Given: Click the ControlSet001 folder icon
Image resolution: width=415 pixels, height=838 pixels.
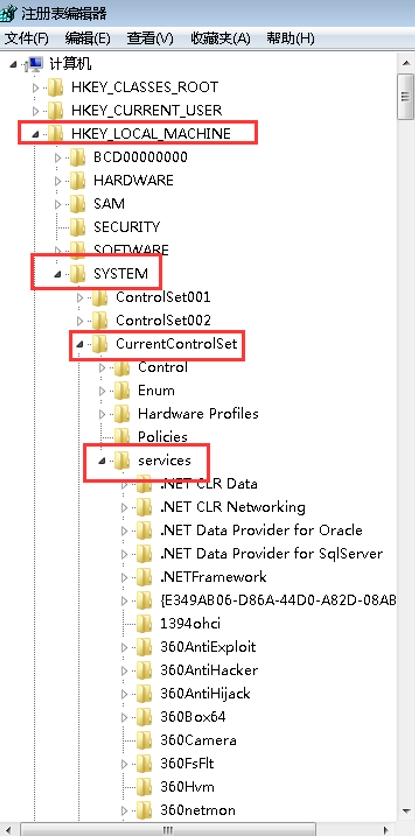Looking at the screenshot, I should coord(100,297).
